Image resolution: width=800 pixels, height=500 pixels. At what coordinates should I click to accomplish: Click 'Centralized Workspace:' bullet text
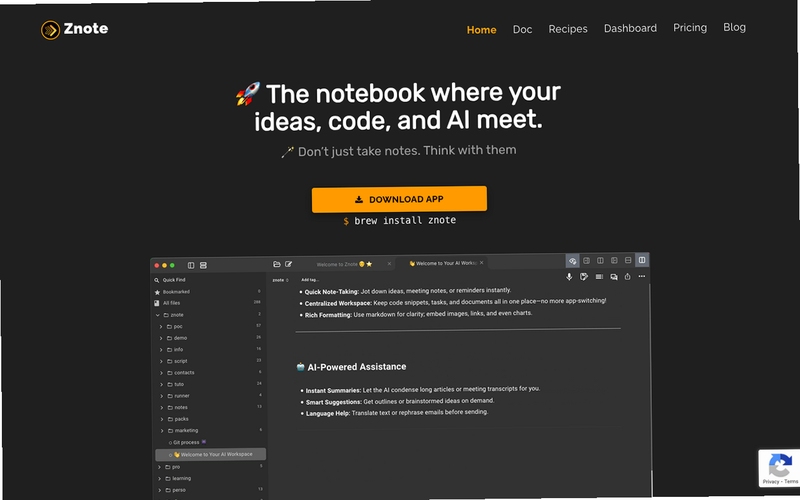(x=338, y=304)
